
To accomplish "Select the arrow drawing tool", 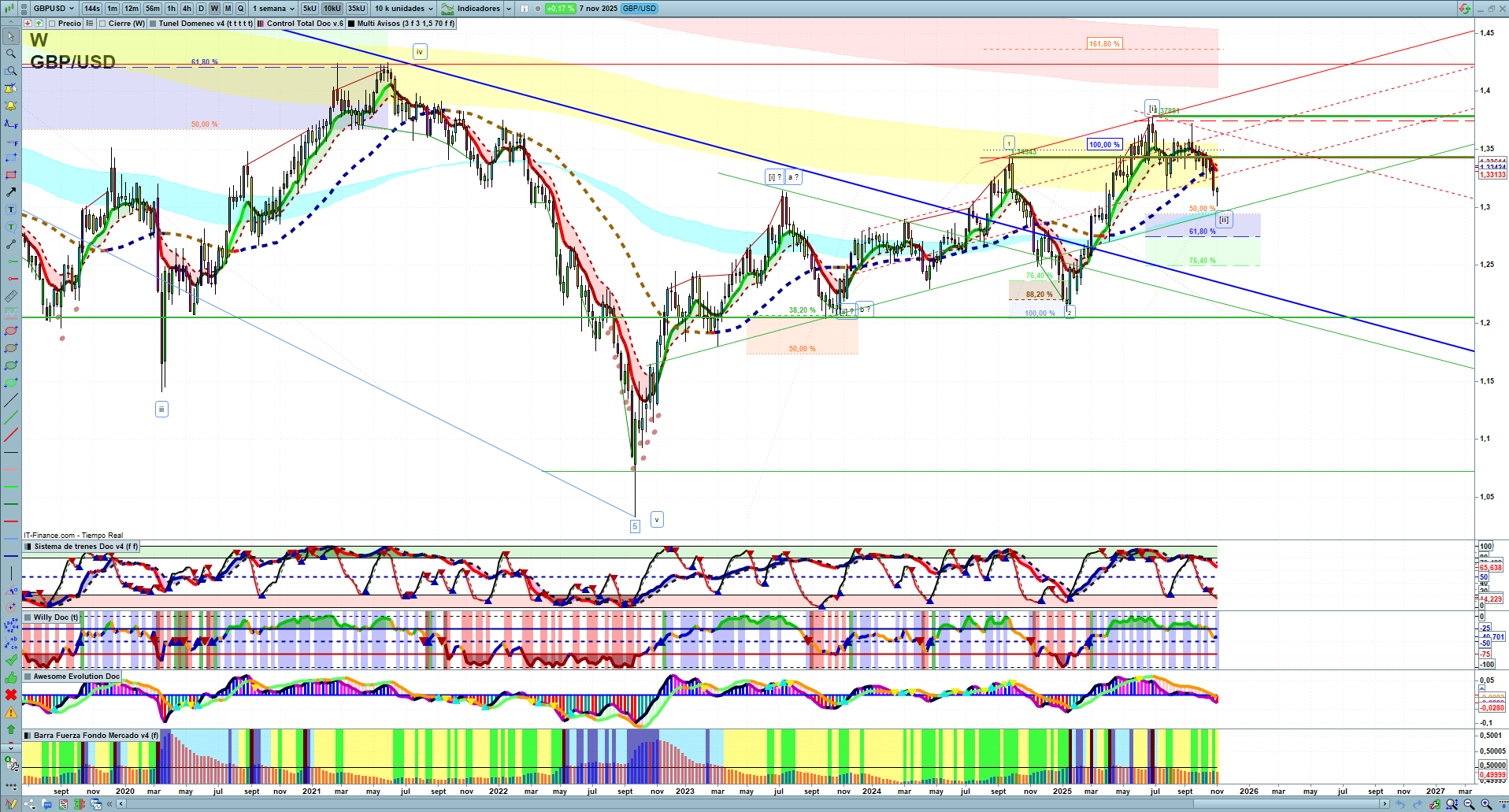I will click(x=11, y=192).
